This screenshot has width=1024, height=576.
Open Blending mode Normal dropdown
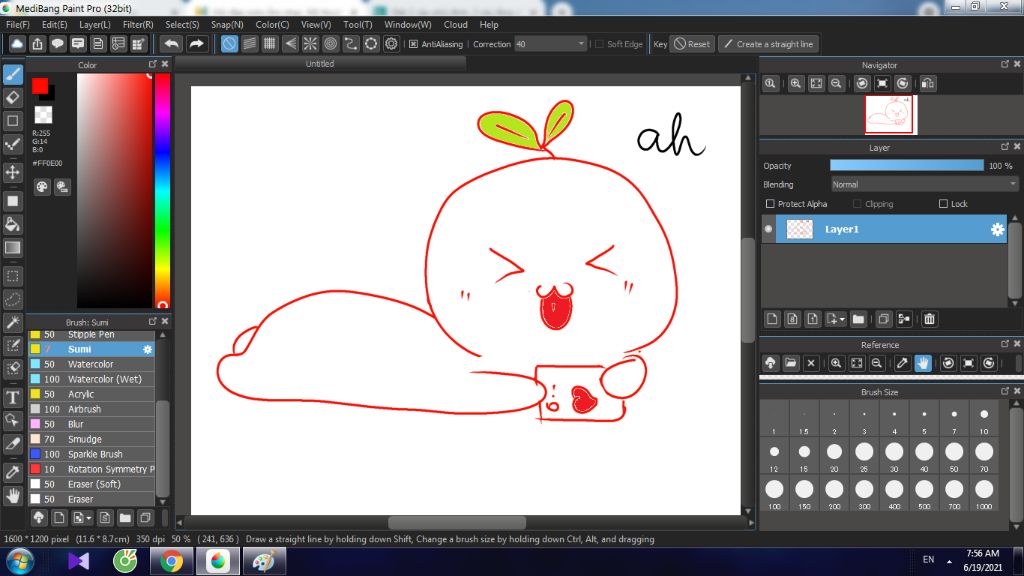[x=924, y=185]
